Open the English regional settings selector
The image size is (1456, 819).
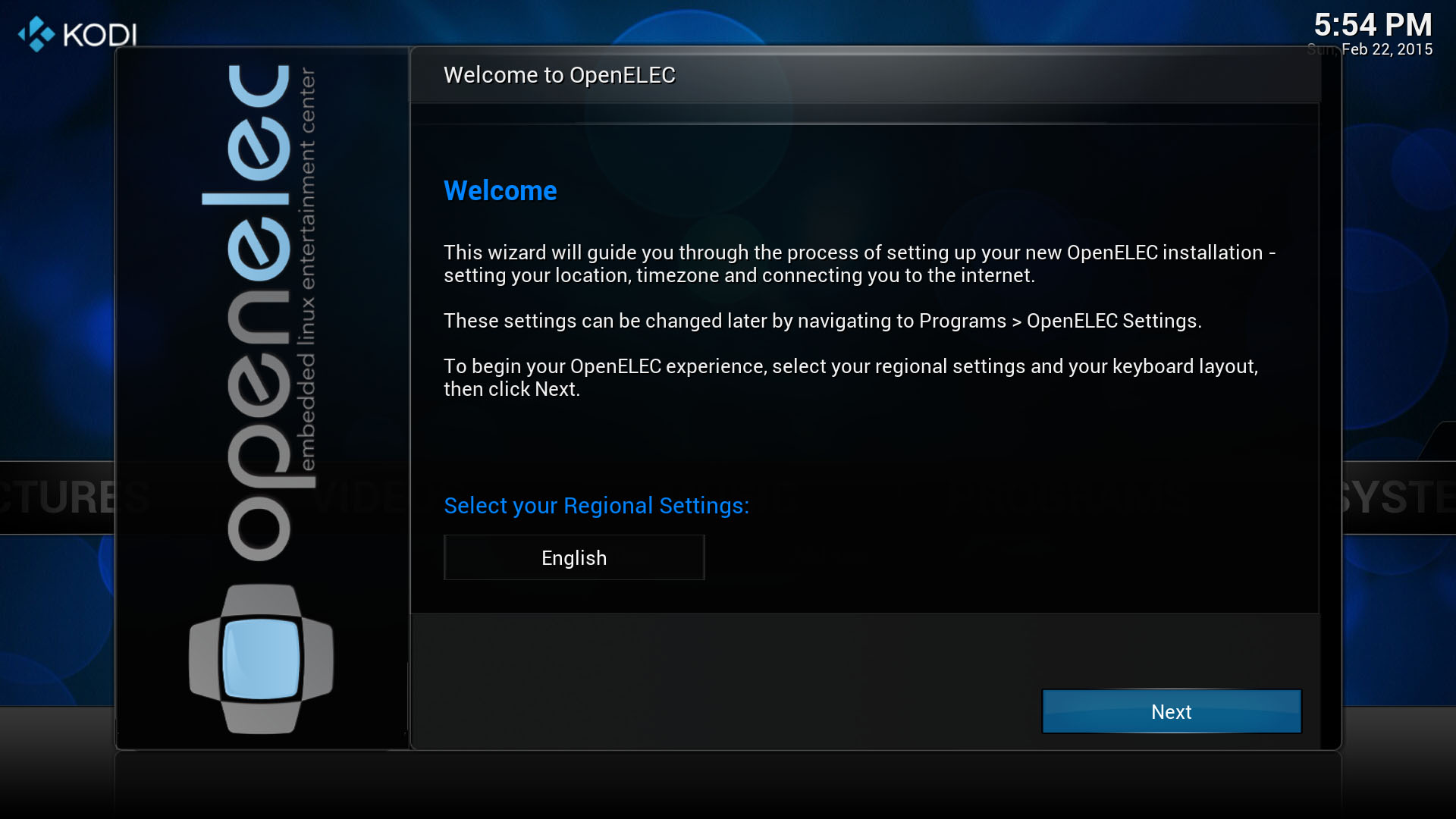pyautogui.click(x=574, y=558)
